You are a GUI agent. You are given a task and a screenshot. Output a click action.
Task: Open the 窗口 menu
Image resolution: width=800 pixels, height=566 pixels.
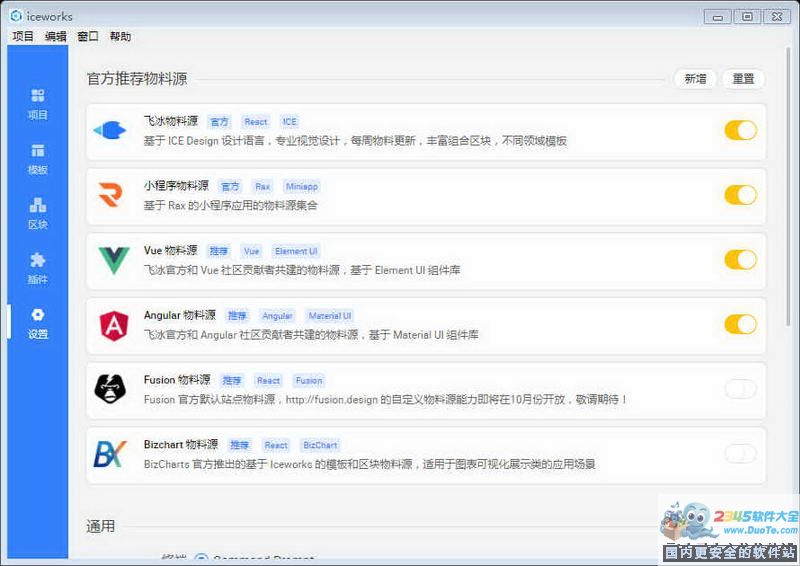click(x=88, y=36)
